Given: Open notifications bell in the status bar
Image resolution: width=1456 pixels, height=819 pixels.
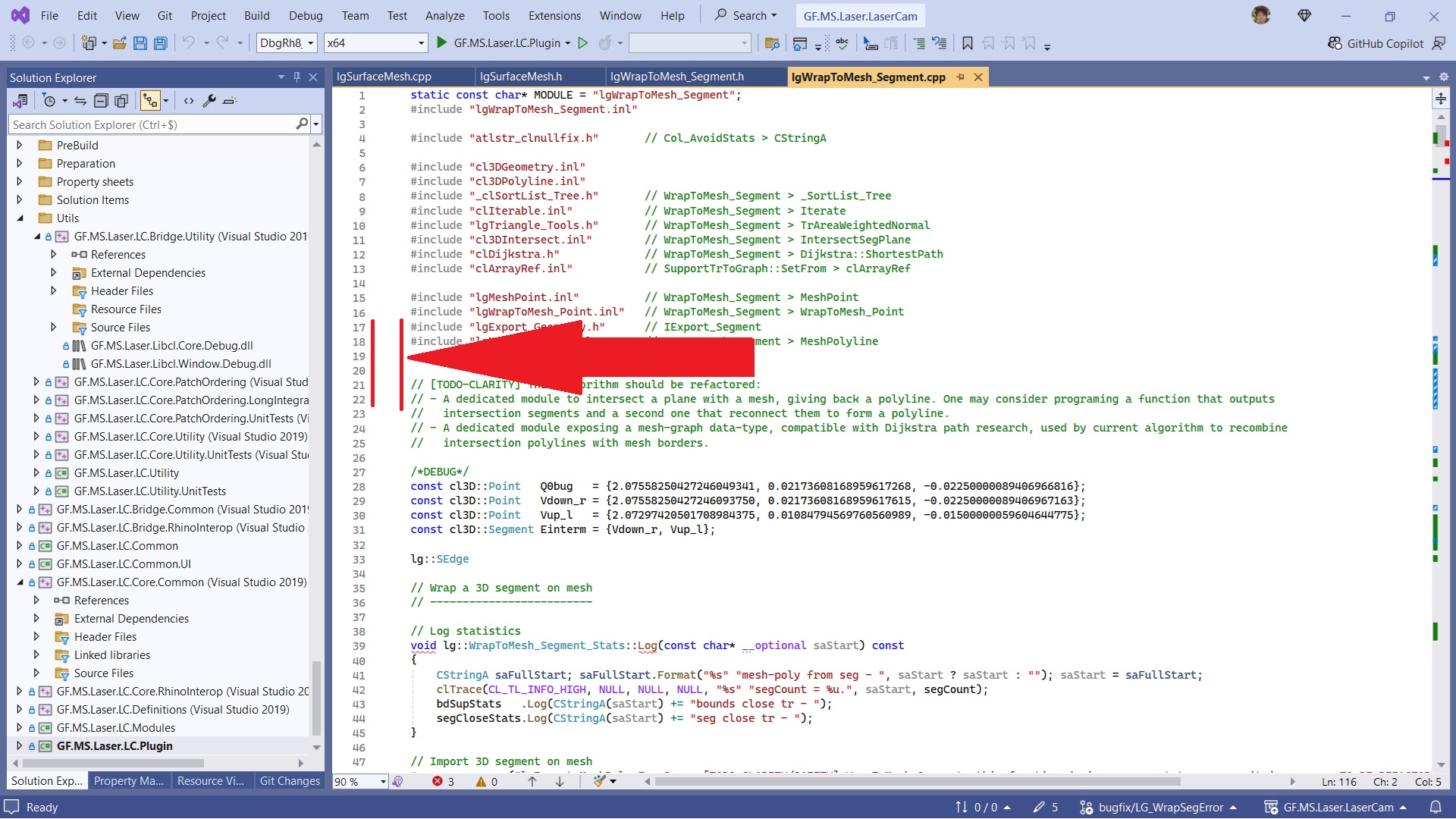Looking at the screenshot, I should click(1436, 808).
